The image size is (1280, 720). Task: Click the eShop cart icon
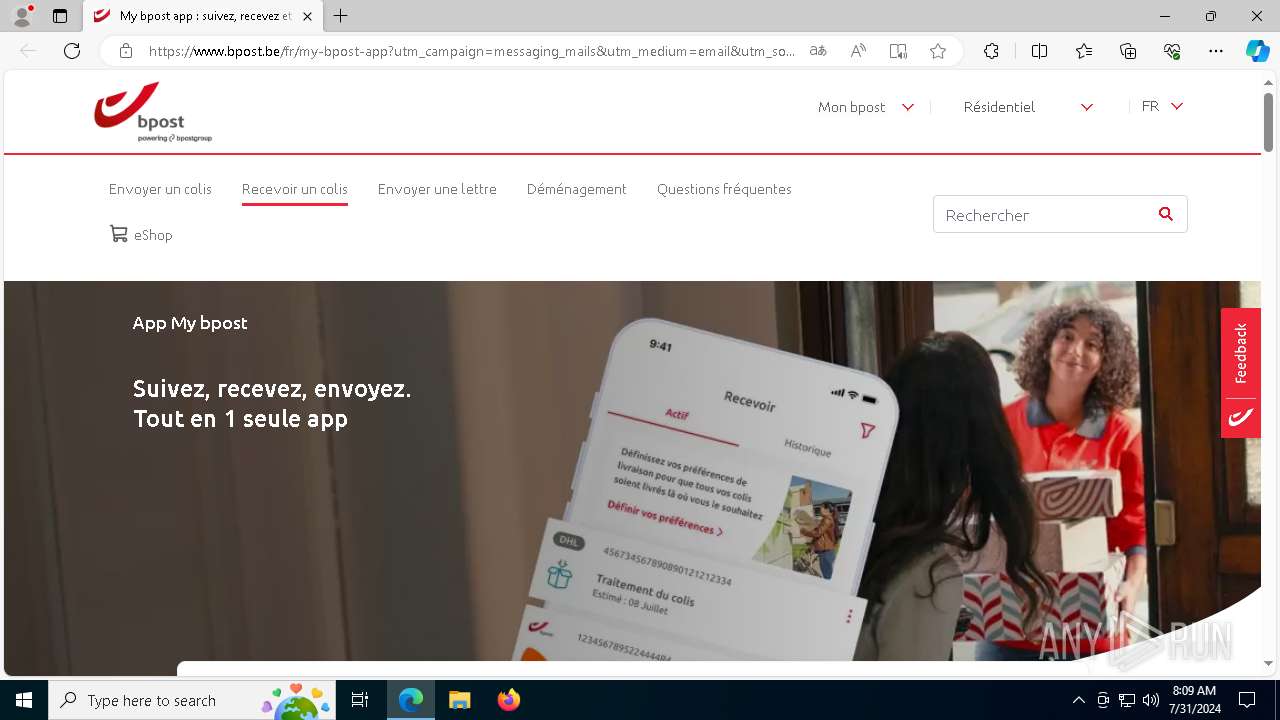119,234
